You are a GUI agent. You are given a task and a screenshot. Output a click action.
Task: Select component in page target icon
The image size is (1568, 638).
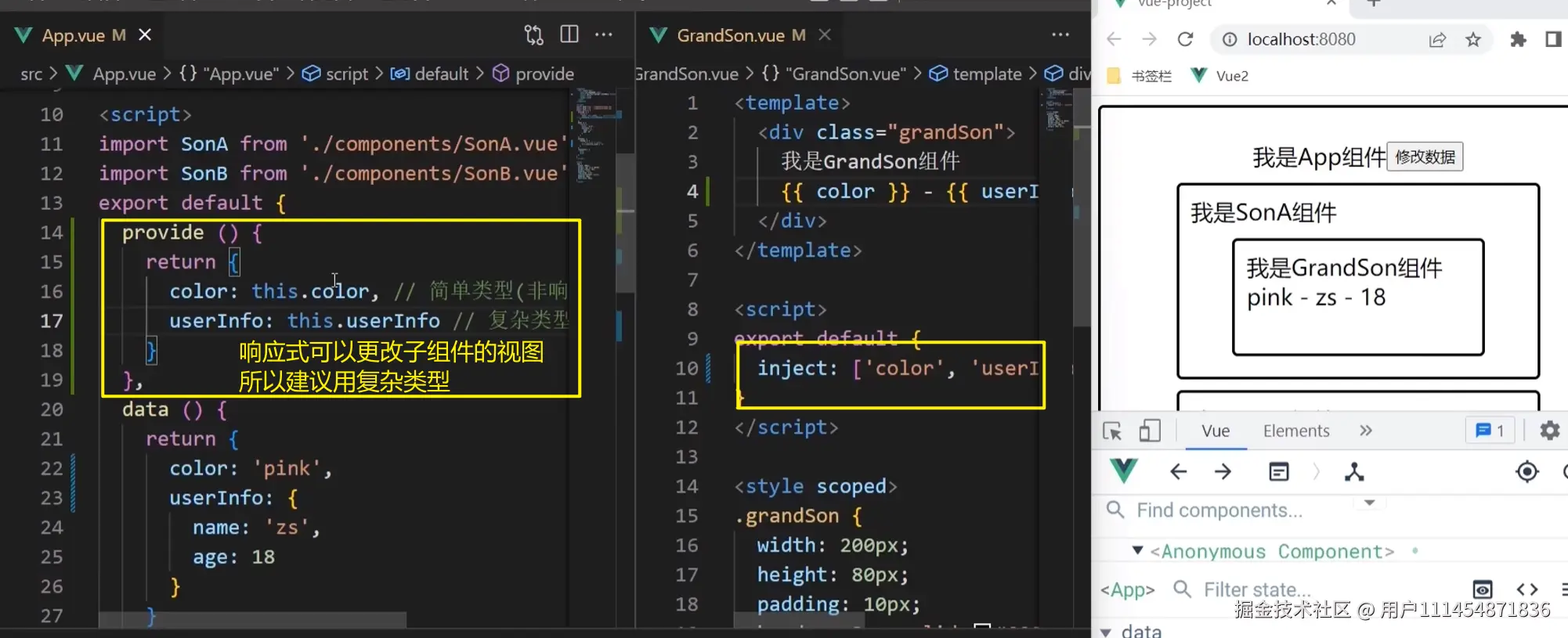click(x=1527, y=471)
